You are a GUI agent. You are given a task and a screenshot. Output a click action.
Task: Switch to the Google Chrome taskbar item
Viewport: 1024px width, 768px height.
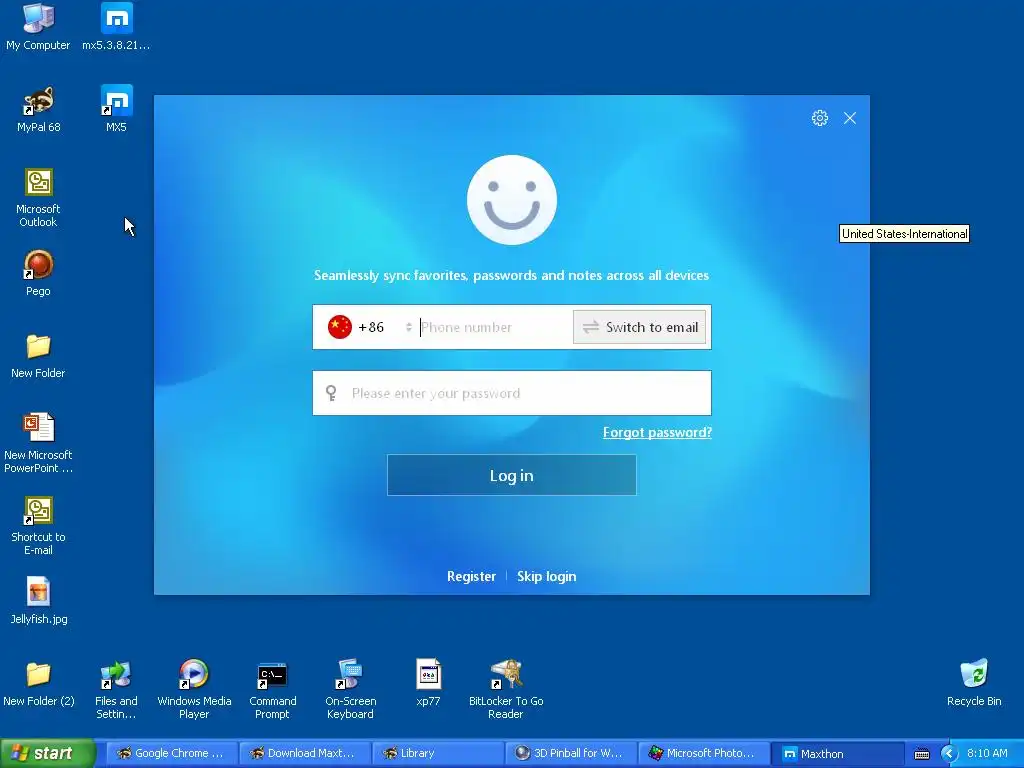171,753
